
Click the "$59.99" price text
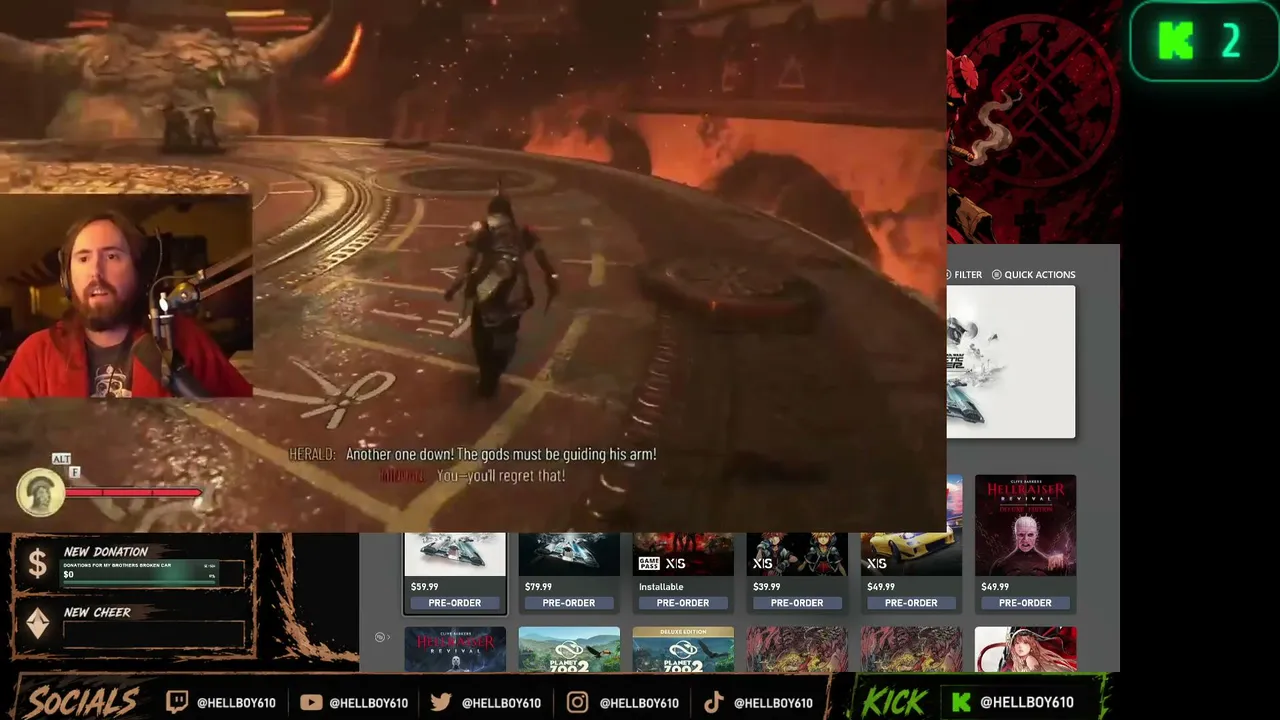tap(424, 587)
